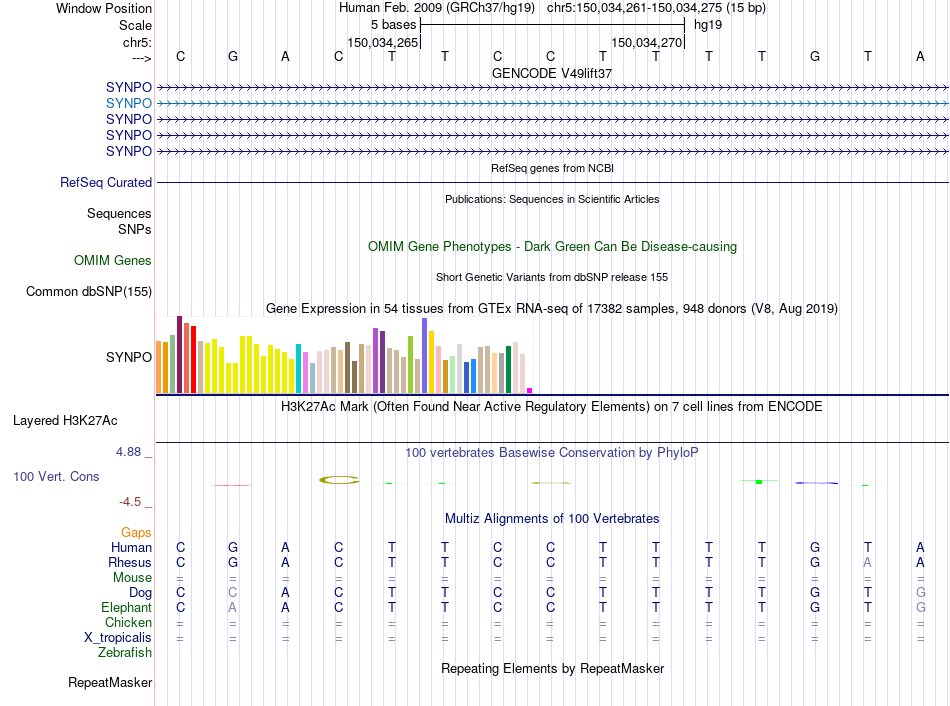The image size is (950, 706).
Task: Click the Human Feb. 2009 (GRCh37/hg19) heading
Action: [437, 8]
